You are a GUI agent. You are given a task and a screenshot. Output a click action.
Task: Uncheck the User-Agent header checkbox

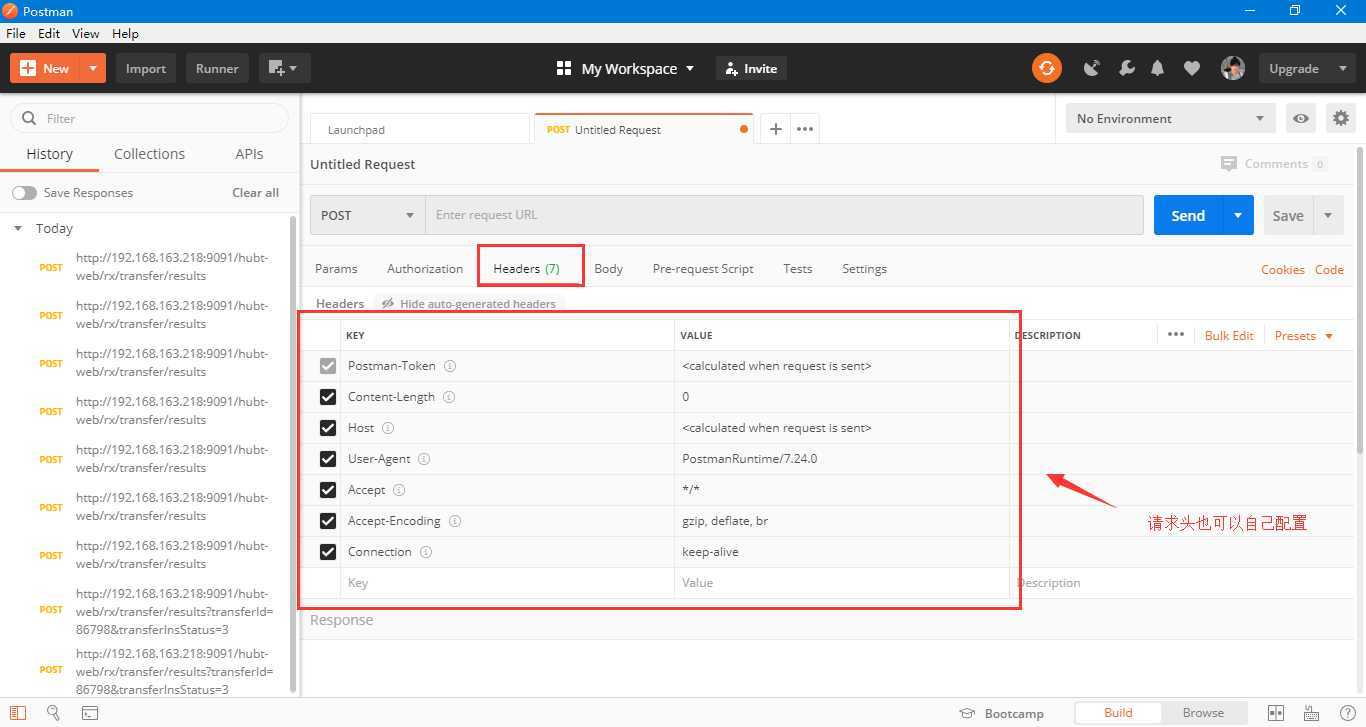(328, 459)
